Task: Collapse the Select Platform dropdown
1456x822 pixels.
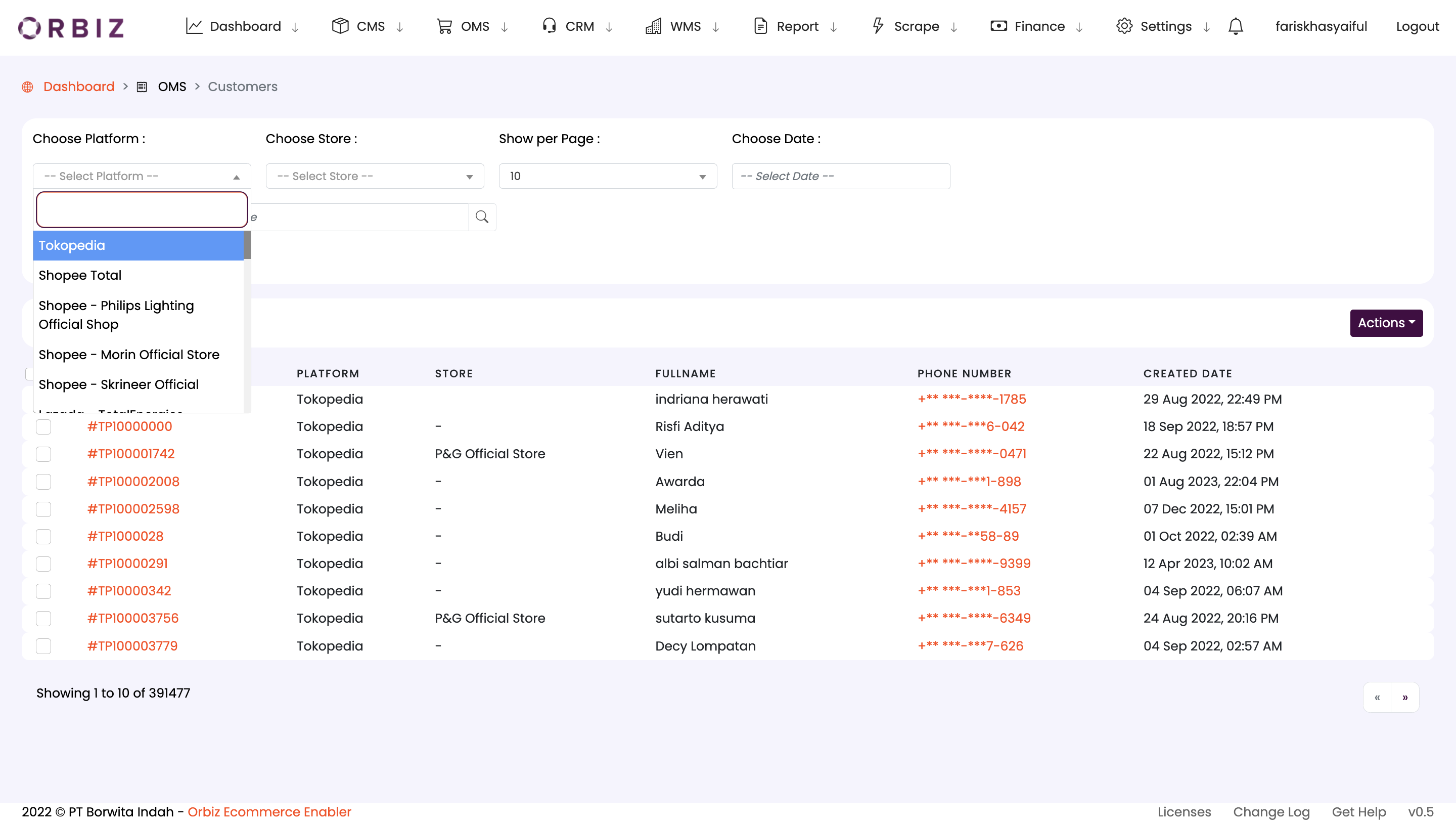Action: pyautogui.click(x=142, y=176)
